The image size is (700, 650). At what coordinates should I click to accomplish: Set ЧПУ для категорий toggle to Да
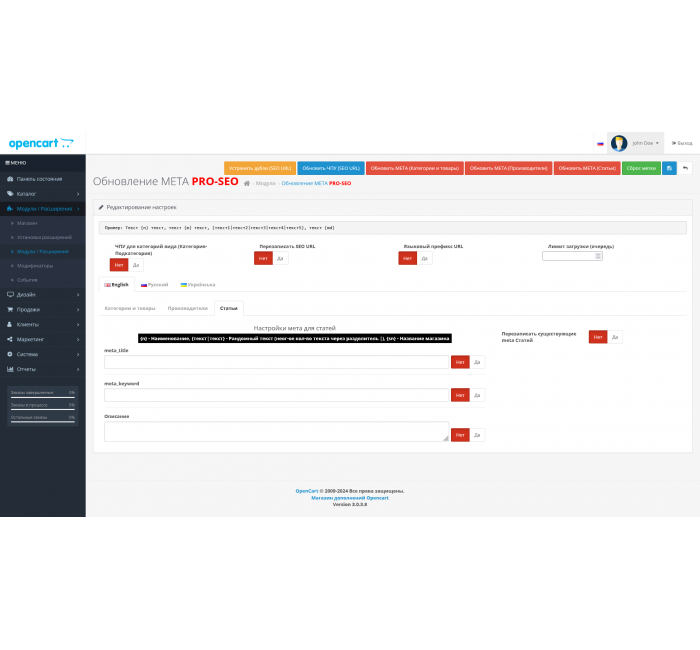pyautogui.click(x=136, y=265)
